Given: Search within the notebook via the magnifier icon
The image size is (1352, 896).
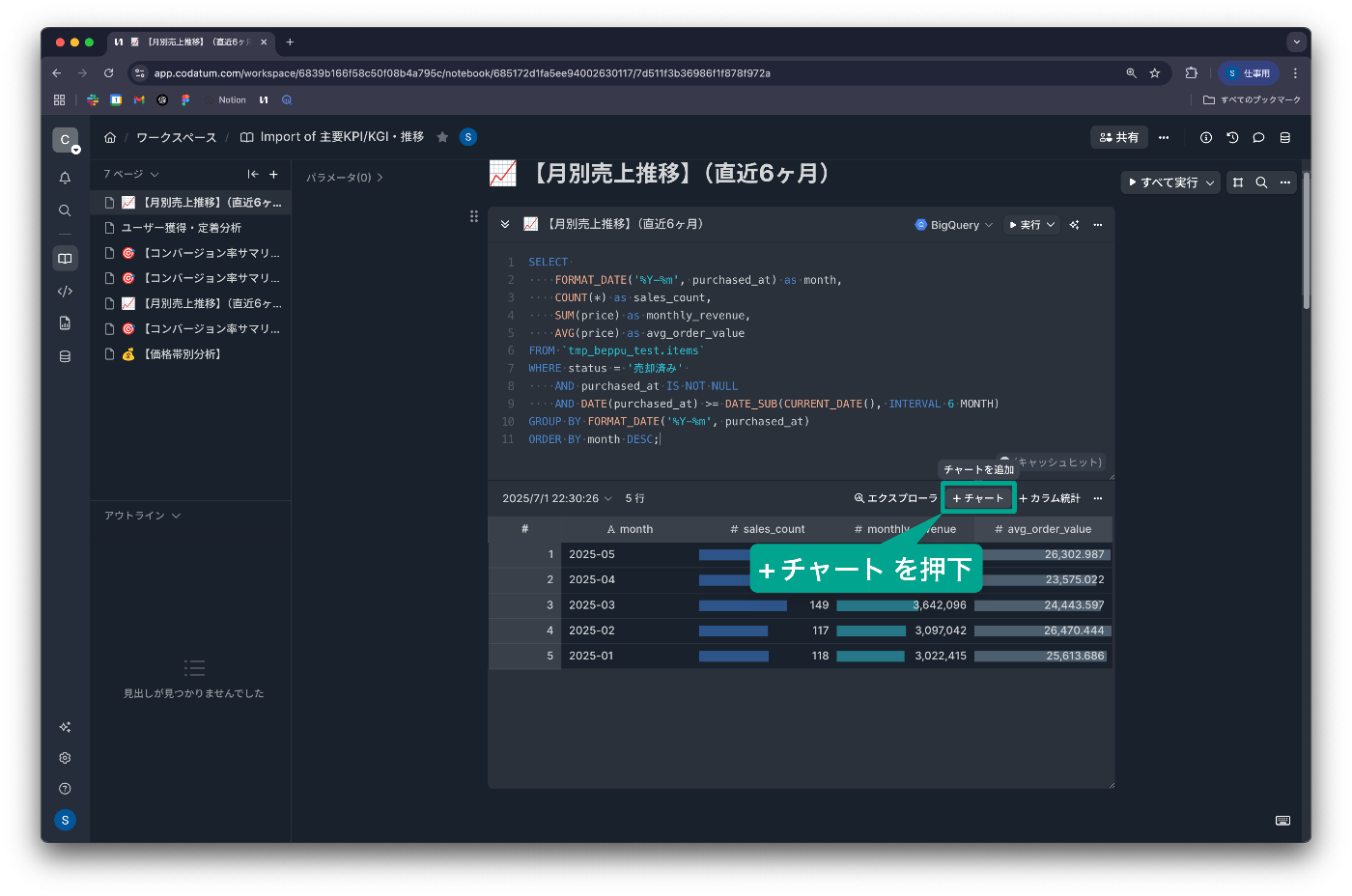Looking at the screenshot, I should coord(1261,182).
